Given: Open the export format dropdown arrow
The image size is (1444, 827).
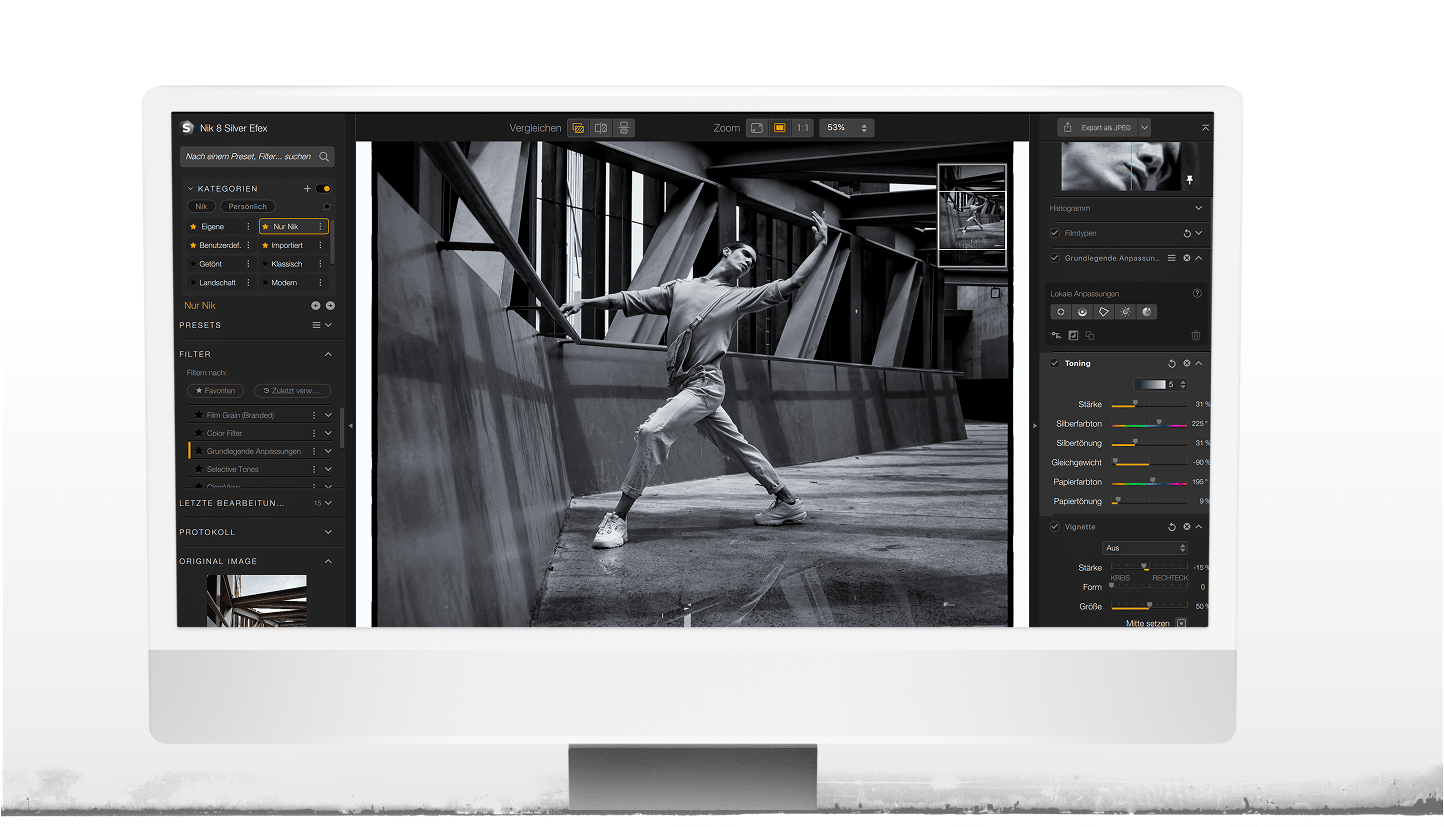Looking at the screenshot, I should coord(1145,128).
